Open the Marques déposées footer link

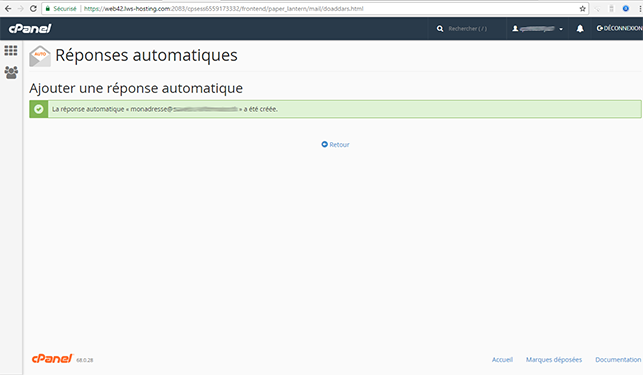pos(554,360)
